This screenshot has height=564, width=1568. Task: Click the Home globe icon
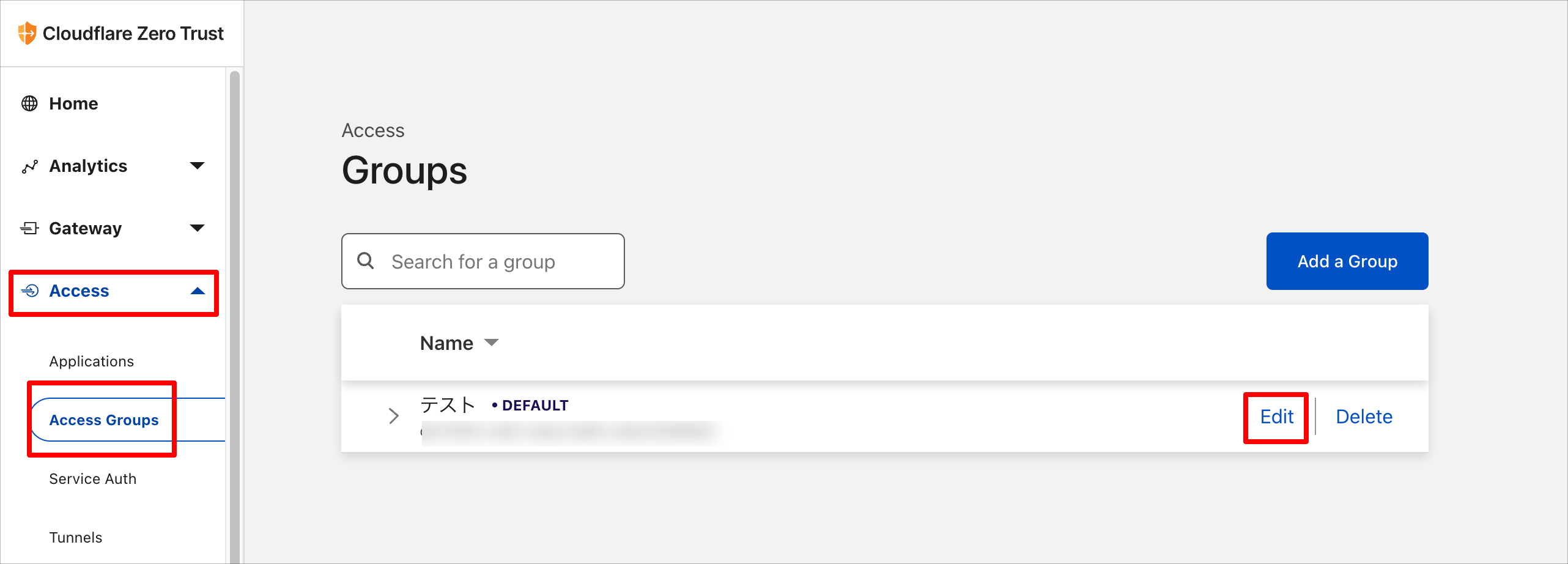29,103
